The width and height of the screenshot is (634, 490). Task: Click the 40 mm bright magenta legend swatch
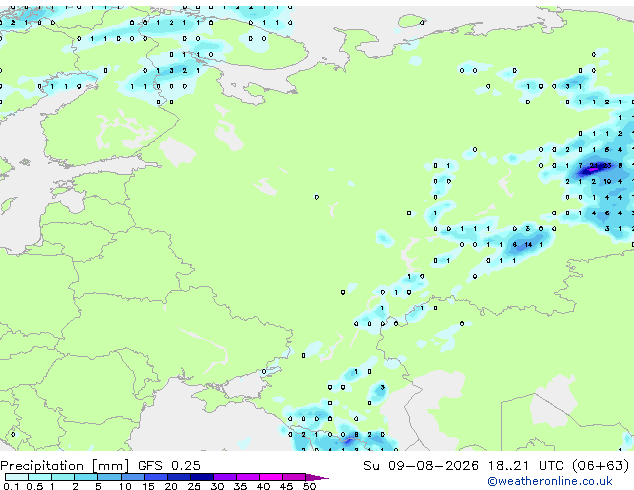[271, 477]
